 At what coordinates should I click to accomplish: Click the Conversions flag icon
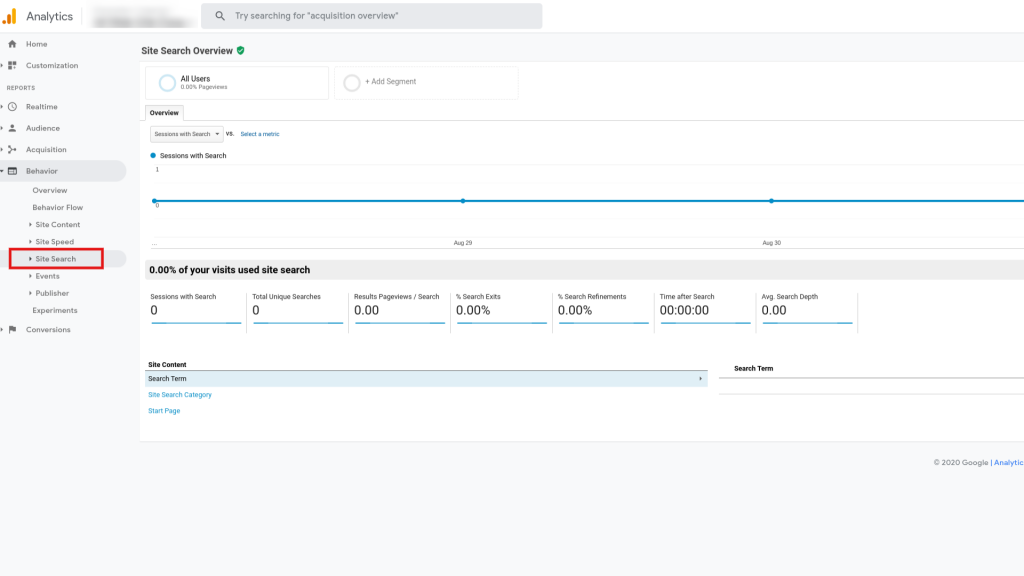(x=12, y=330)
